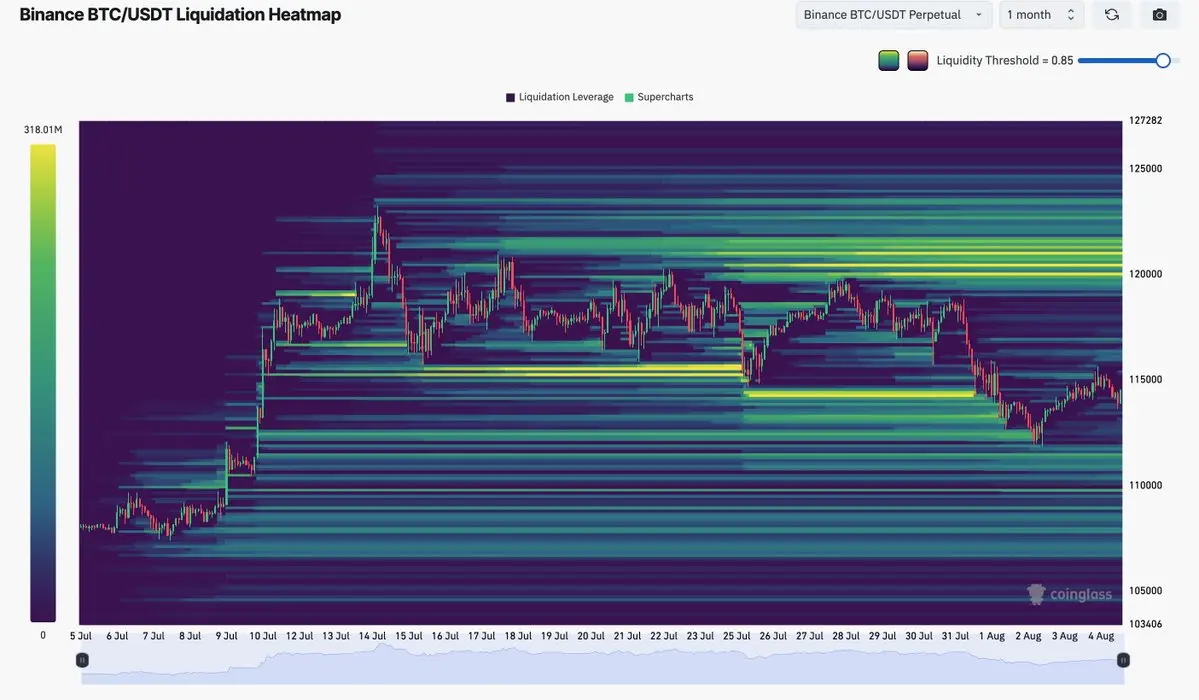Click the 115000 price axis label
The width and height of the screenshot is (1199, 700).
point(1145,379)
